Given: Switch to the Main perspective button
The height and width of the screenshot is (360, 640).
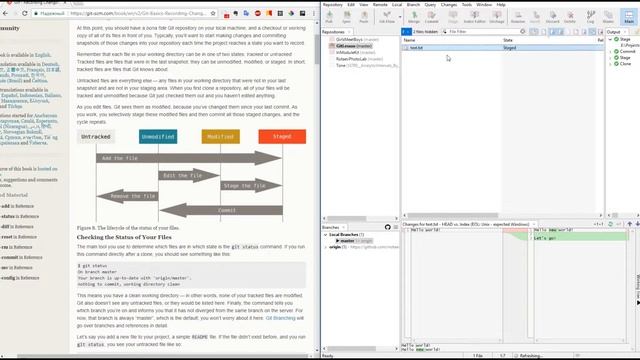Looking at the screenshot, I should [629, 17].
